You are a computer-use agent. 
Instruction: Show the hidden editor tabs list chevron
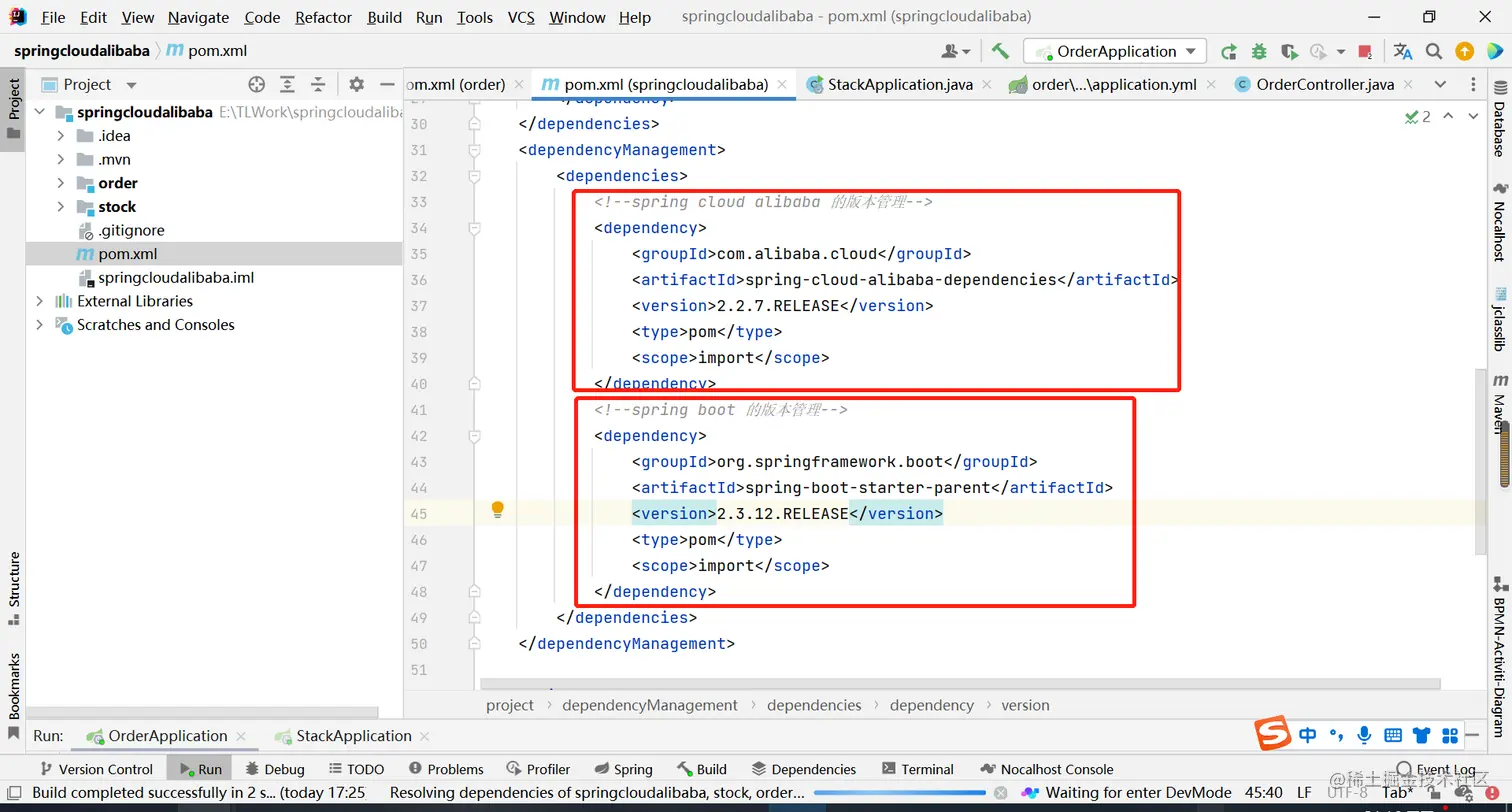click(1440, 85)
